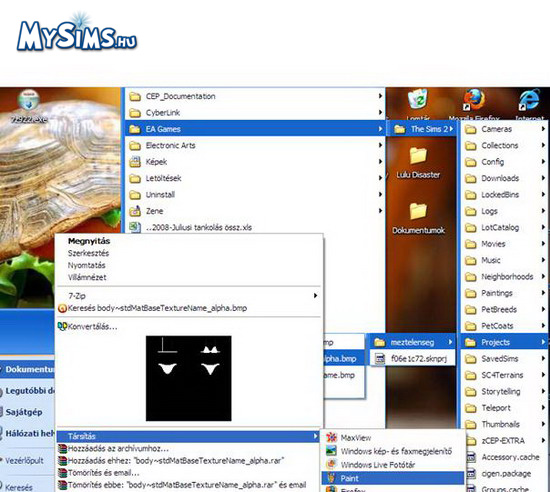Click the Zene music folder icon
This screenshot has height=492, width=550.
coord(135,211)
